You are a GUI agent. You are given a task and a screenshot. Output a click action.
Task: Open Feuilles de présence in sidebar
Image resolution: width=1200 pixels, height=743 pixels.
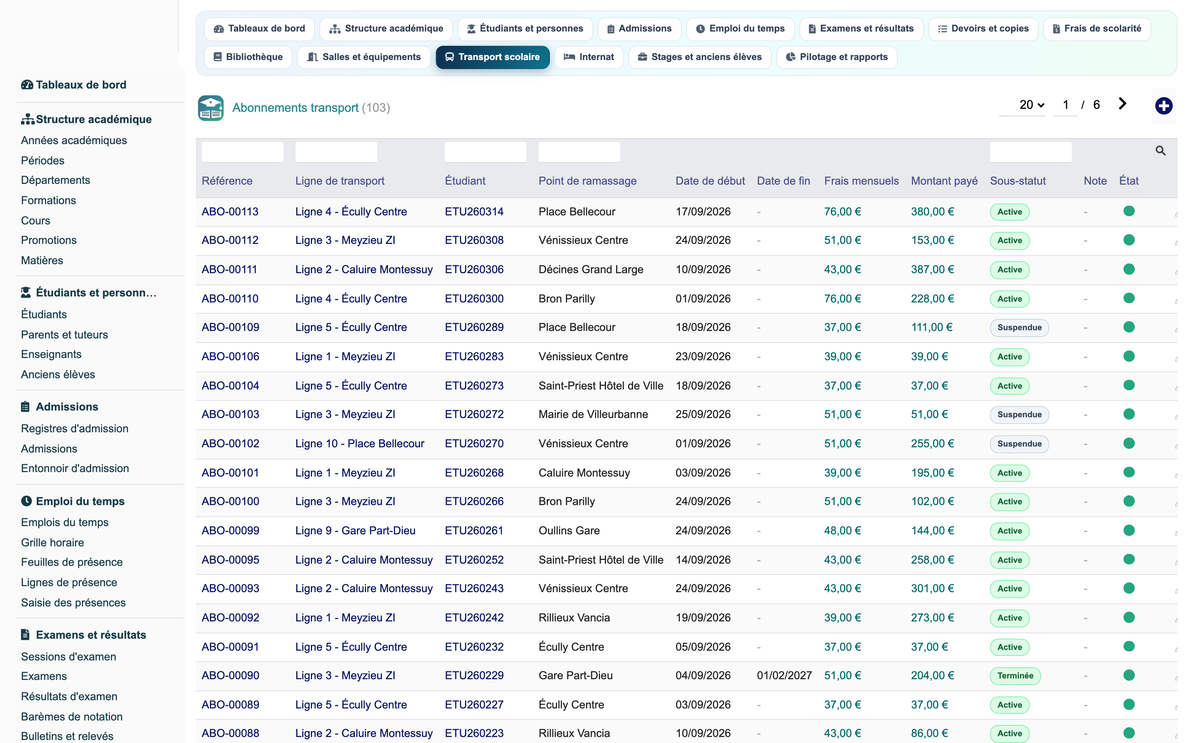pos(72,562)
